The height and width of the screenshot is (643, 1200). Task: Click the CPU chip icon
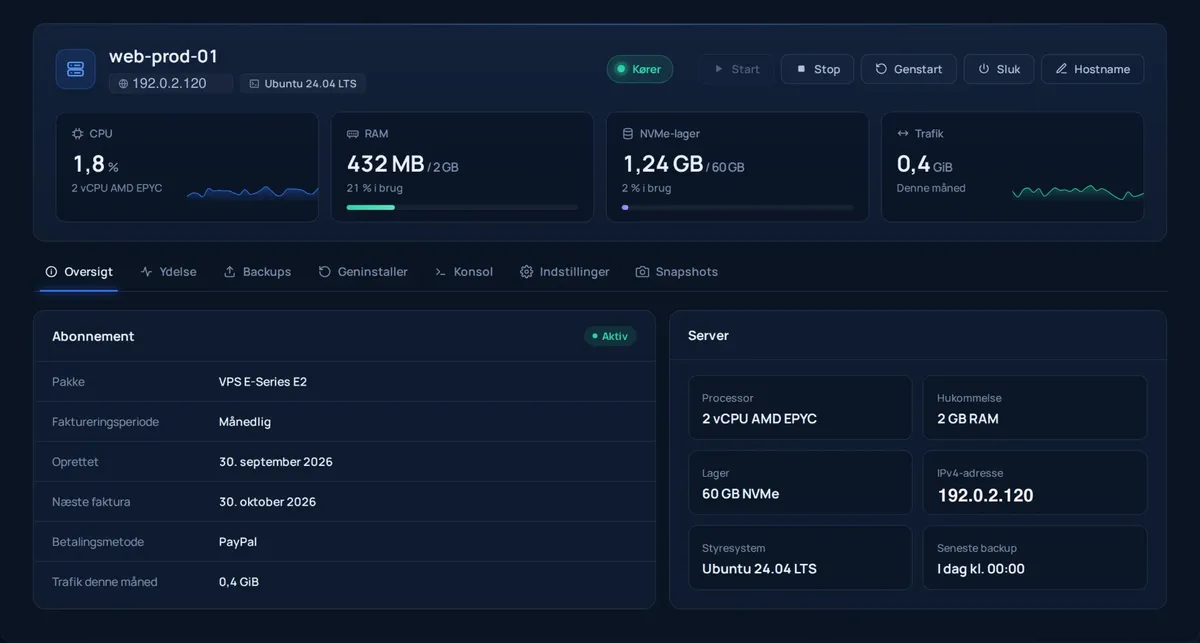[x=78, y=133]
